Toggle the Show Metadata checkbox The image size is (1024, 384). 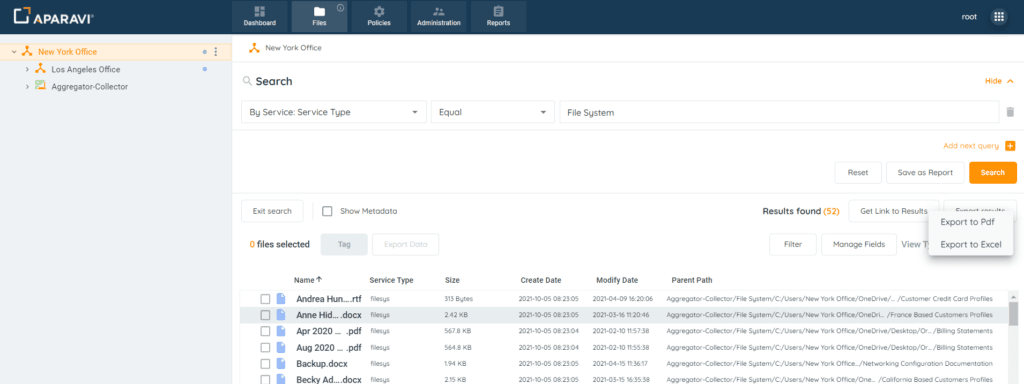(328, 211)
